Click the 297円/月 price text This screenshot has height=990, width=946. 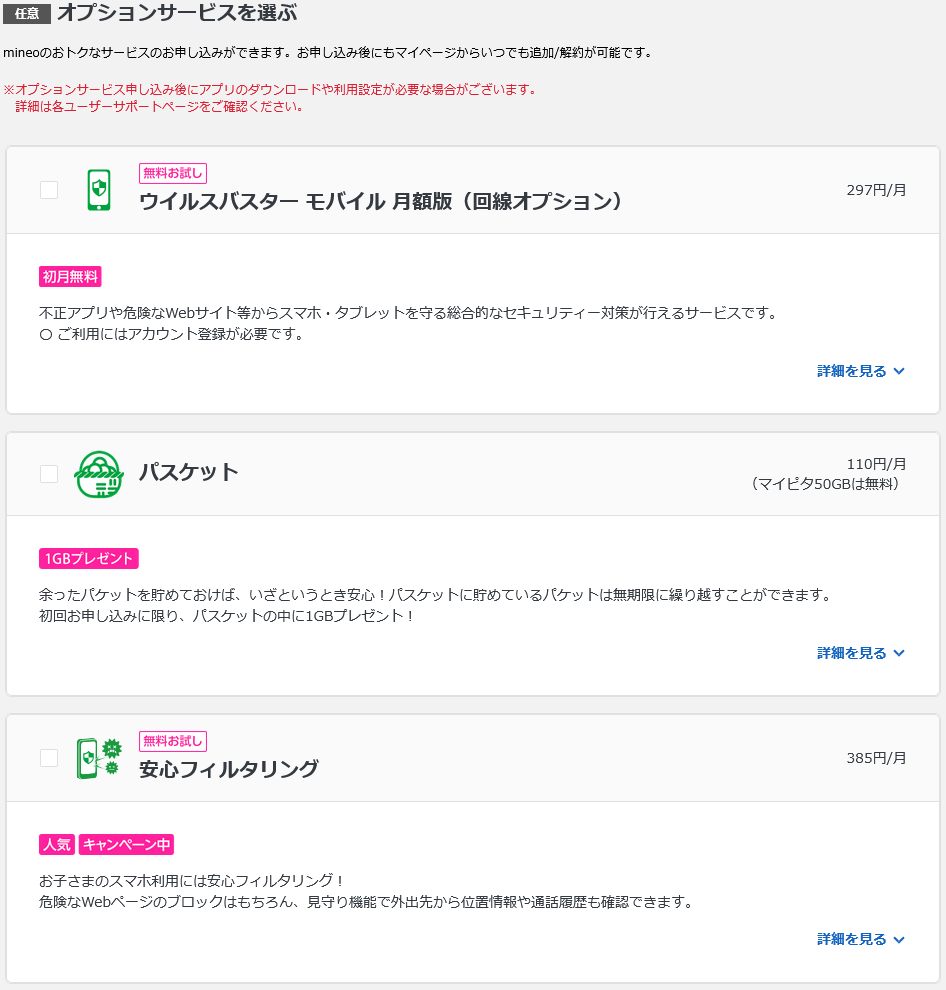coord(878,190)
